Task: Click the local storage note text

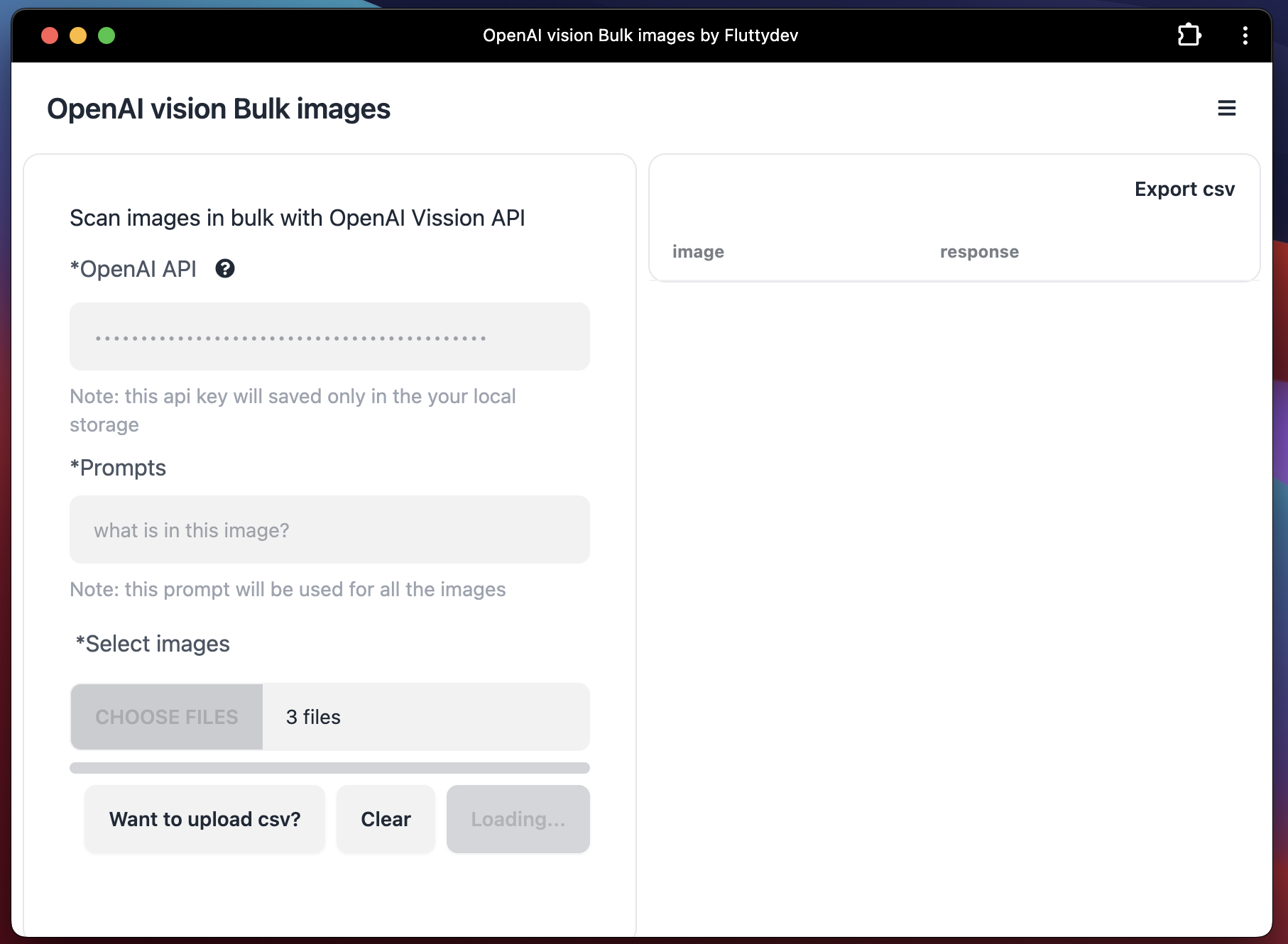Action: pos(293,410)
